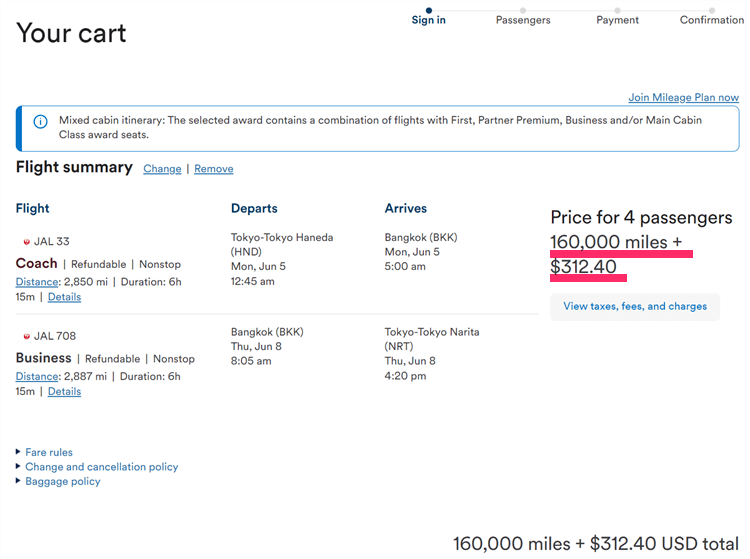Screen dimensions: 750x559
Task: Select the Payment step
Action: [x=617, y=20]
